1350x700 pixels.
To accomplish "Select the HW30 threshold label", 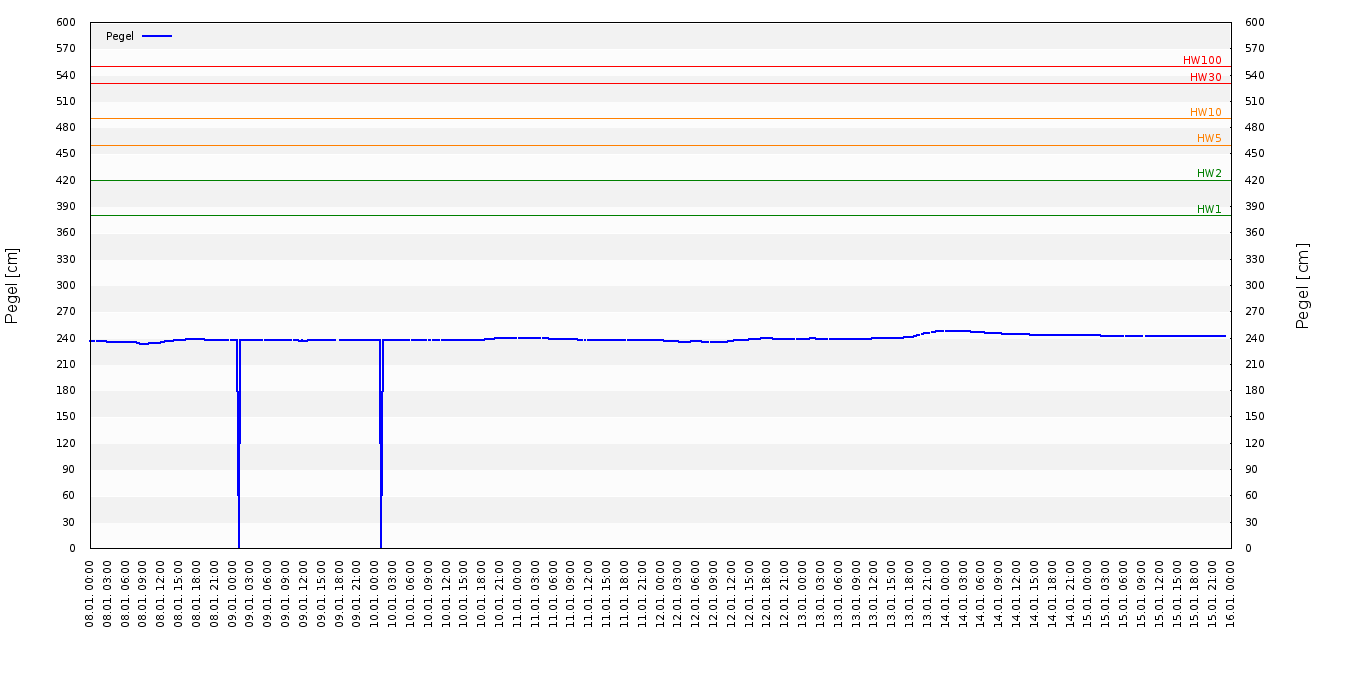I will (x=1205, y=78).
